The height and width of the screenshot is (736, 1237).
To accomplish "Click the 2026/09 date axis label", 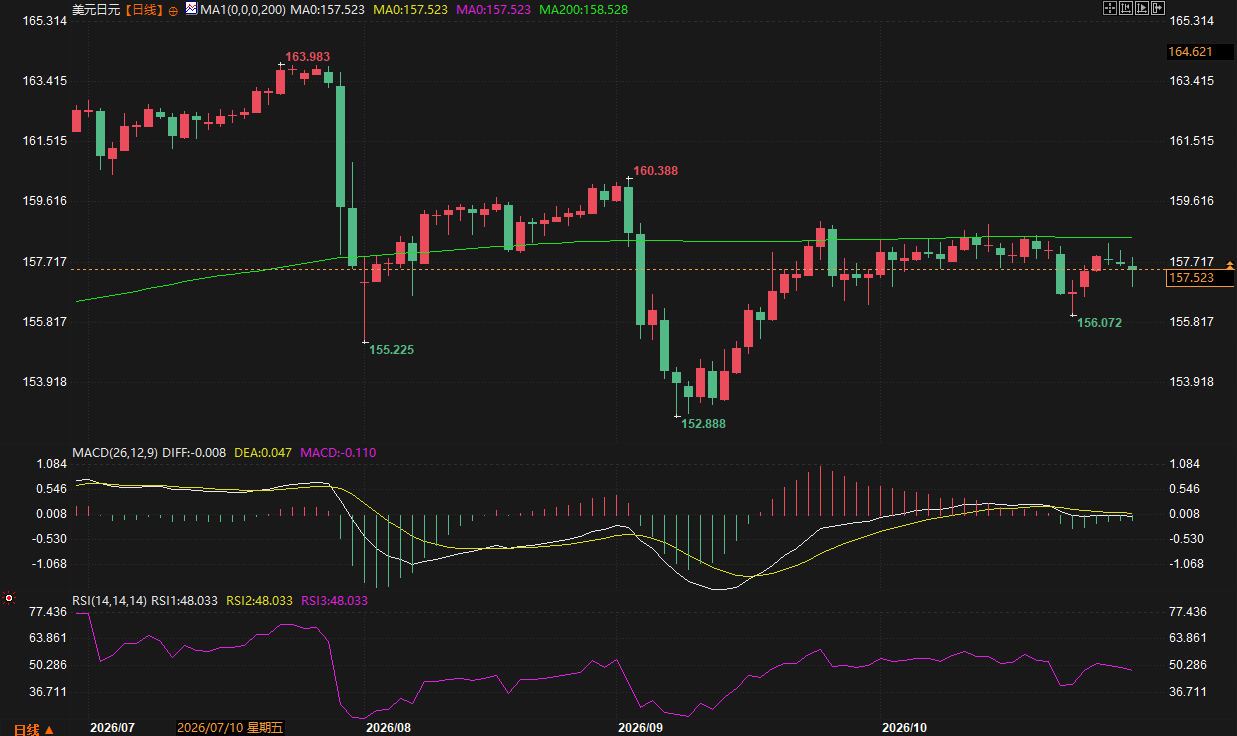I will [x=640, y=728].
